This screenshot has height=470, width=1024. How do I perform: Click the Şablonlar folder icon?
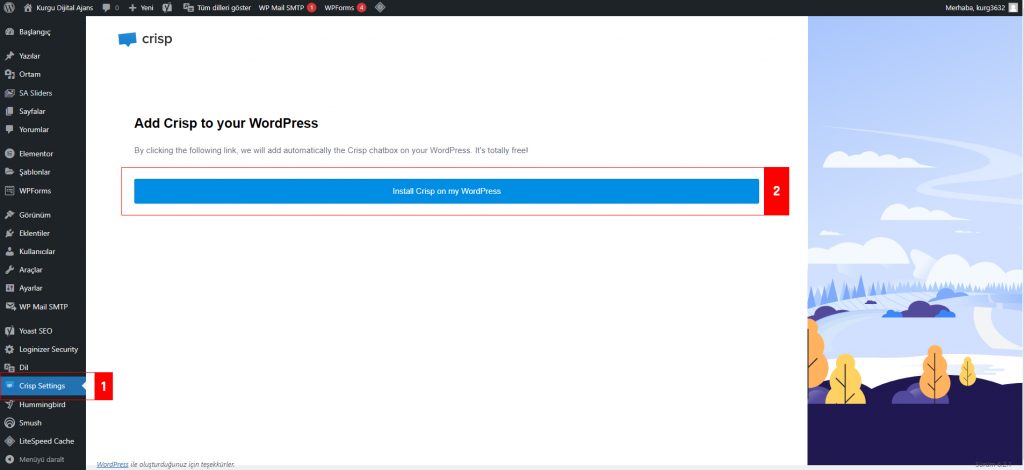pos(9,172)
